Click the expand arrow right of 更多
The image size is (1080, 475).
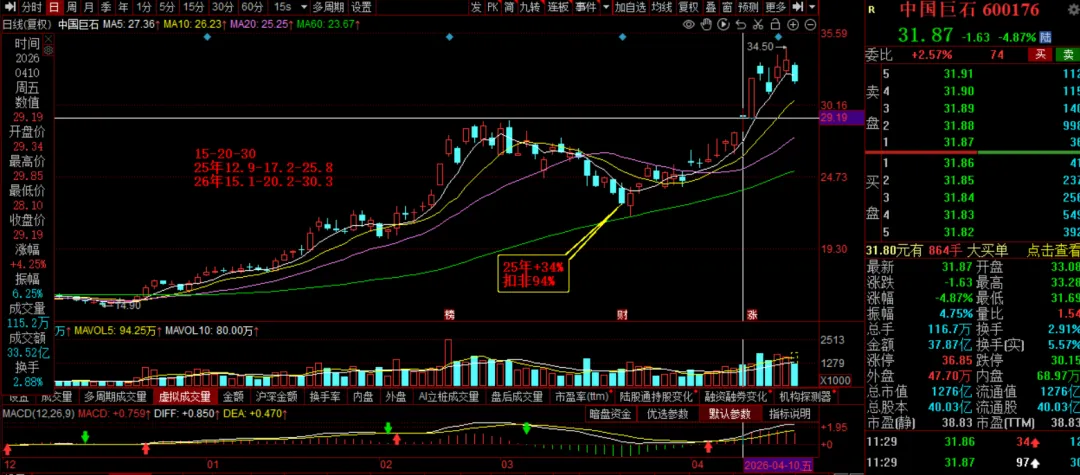tap(798, 8)
